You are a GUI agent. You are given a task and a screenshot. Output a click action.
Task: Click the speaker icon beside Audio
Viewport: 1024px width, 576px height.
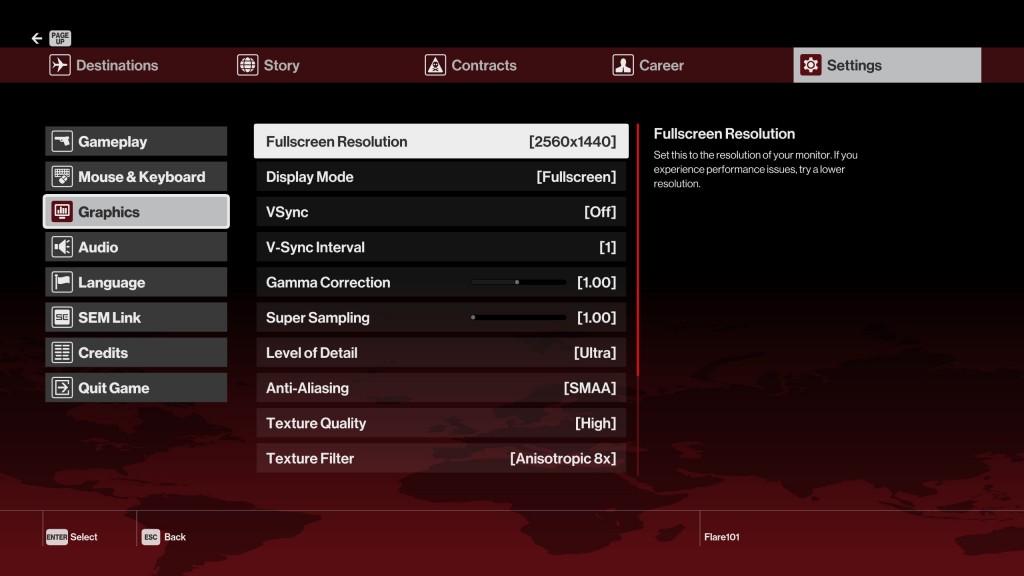pyautogui.click(x=62, y=247)
